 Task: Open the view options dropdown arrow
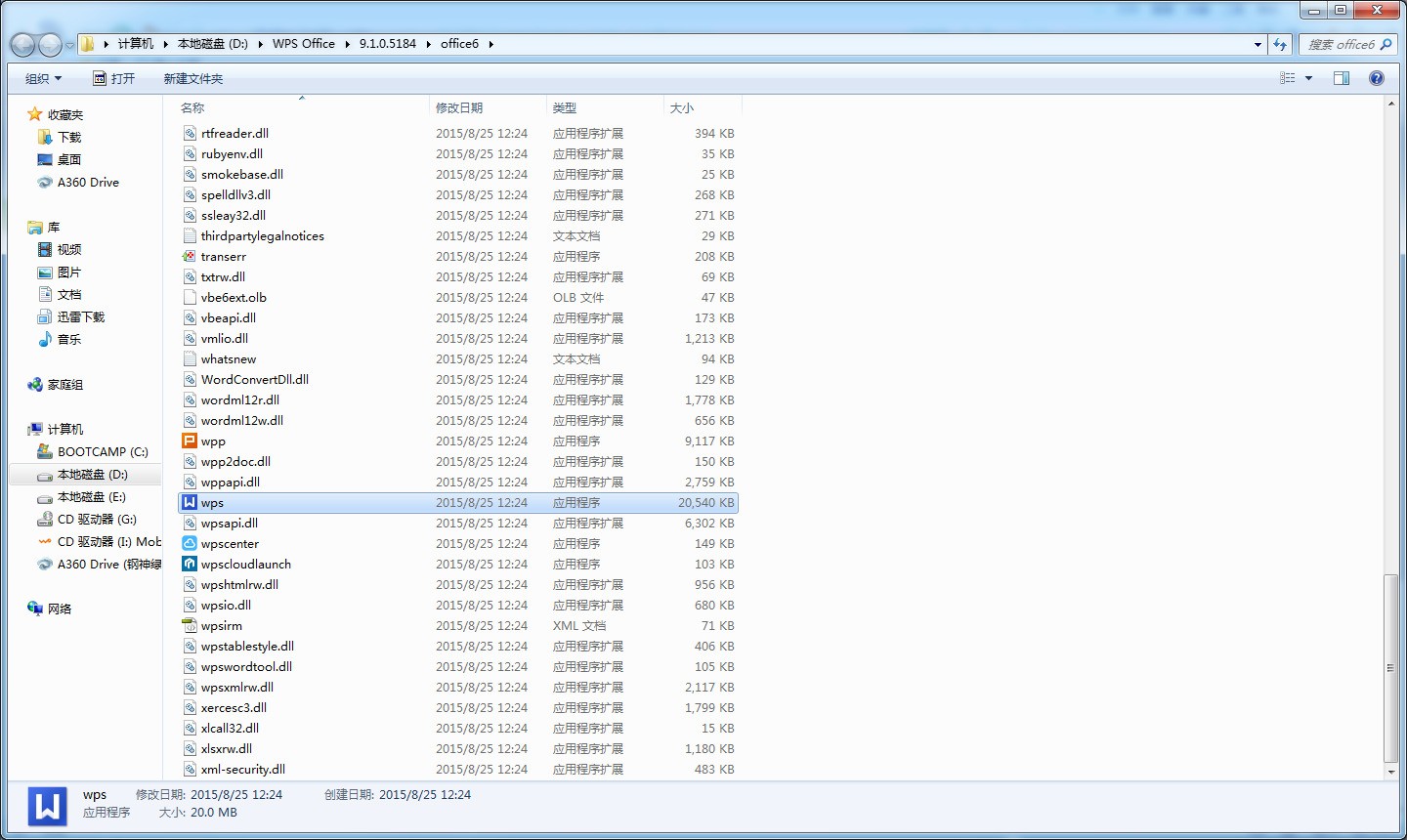pyautogui.click(x=1308, y=78)
